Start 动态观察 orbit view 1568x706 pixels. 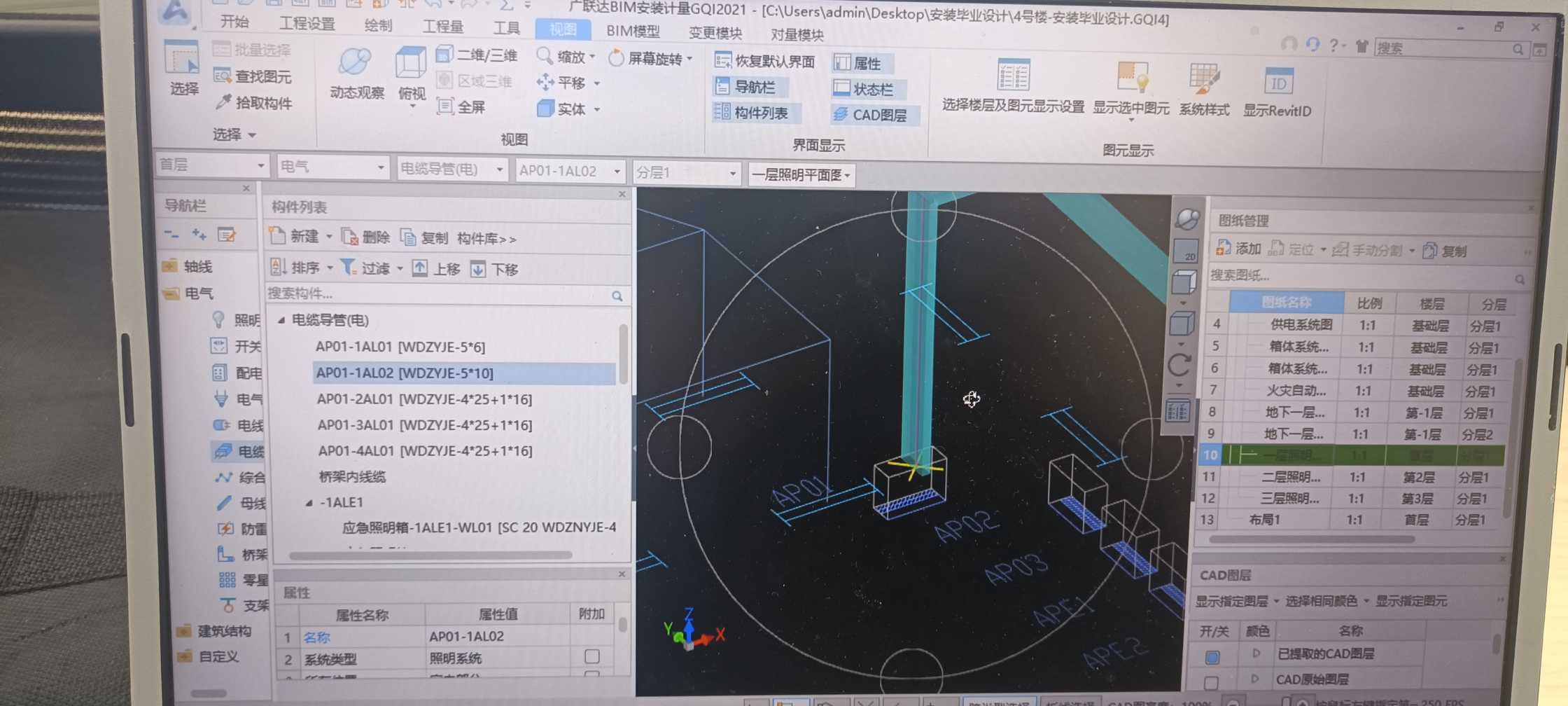point(356,74)
